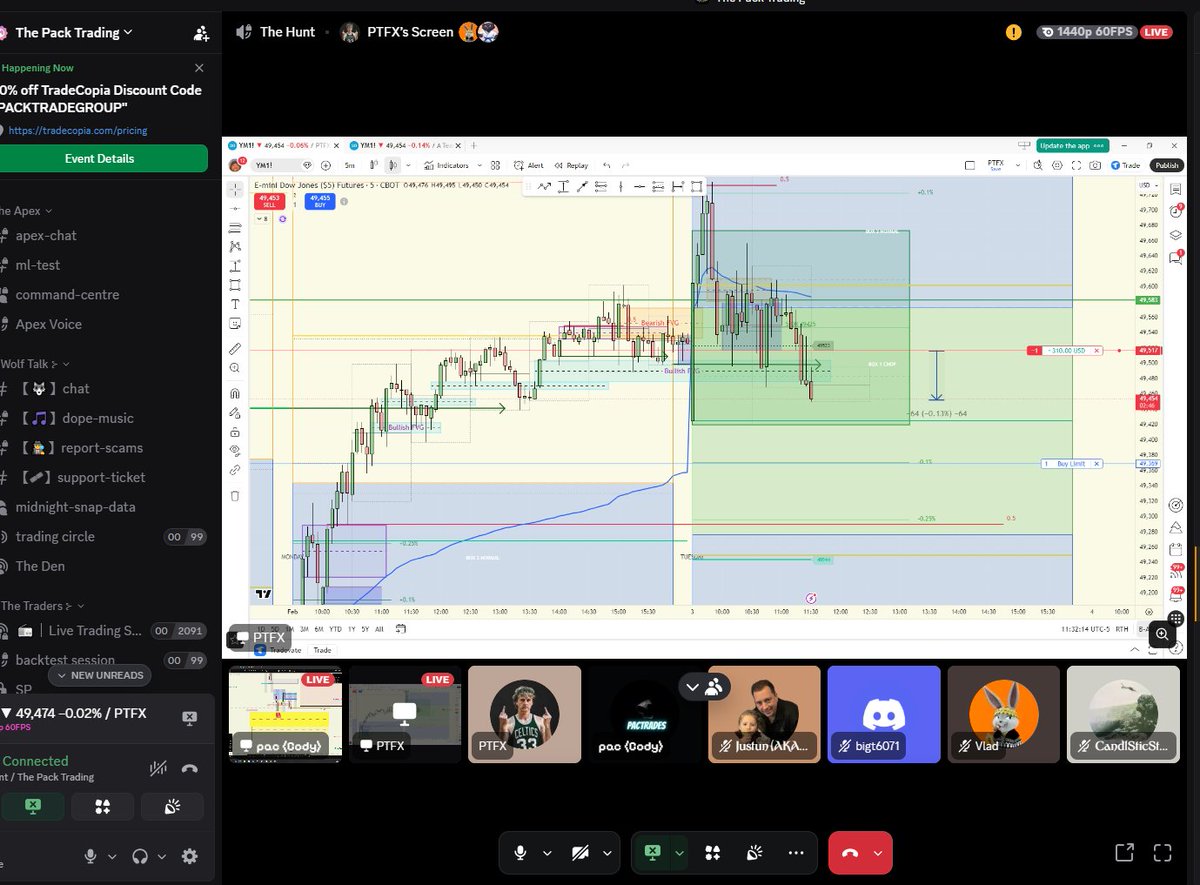Open screen share options chevron in bottom controls

point(680,853)
